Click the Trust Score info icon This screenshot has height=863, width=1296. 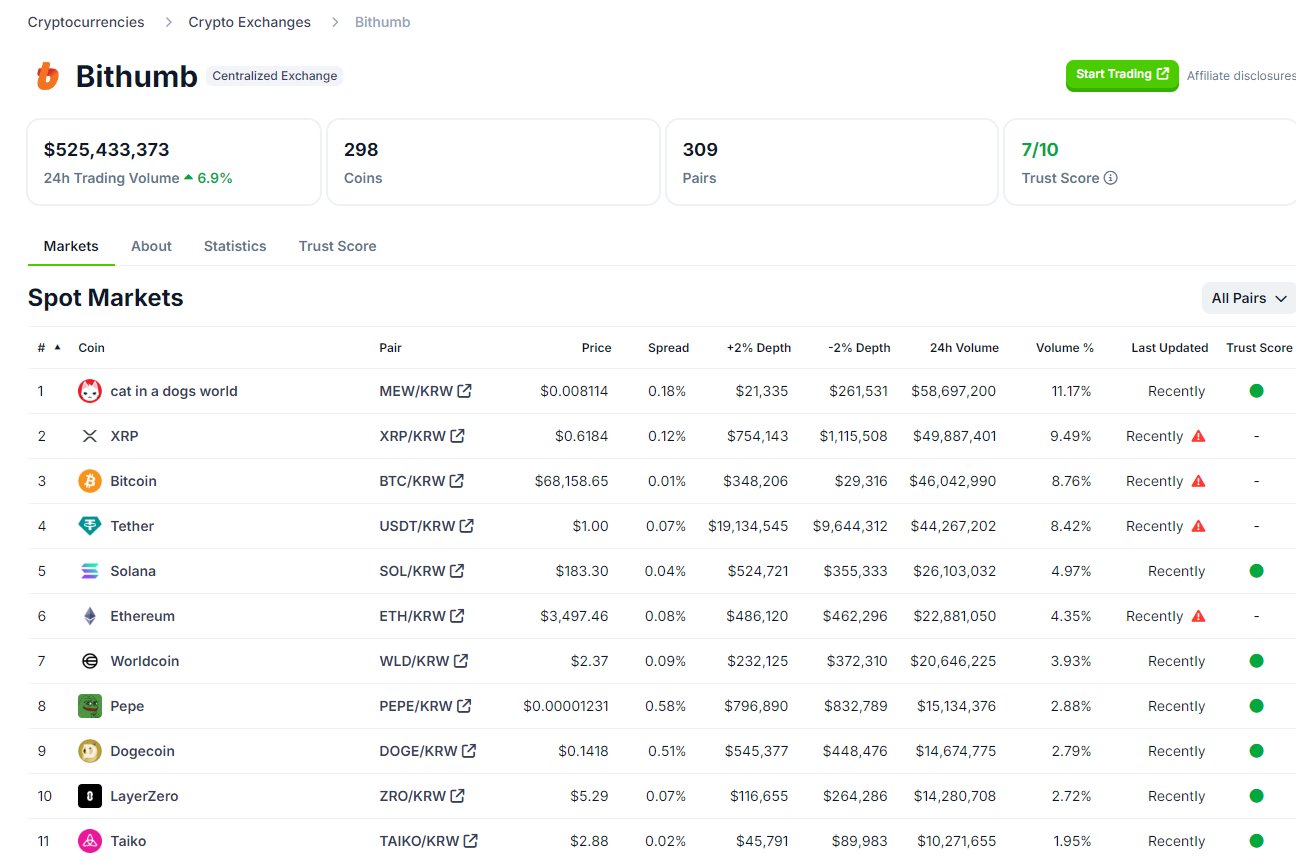tap(1111, 178)
